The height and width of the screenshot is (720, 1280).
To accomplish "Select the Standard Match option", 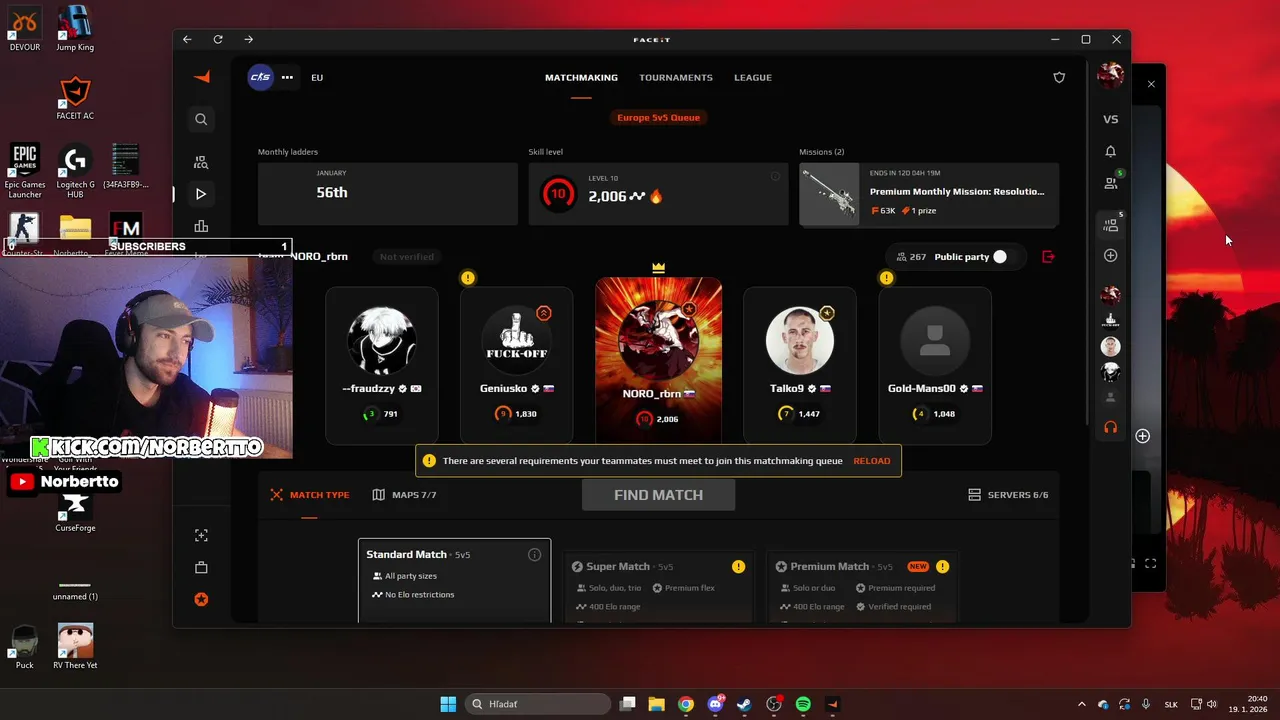I will coord(454,581).
